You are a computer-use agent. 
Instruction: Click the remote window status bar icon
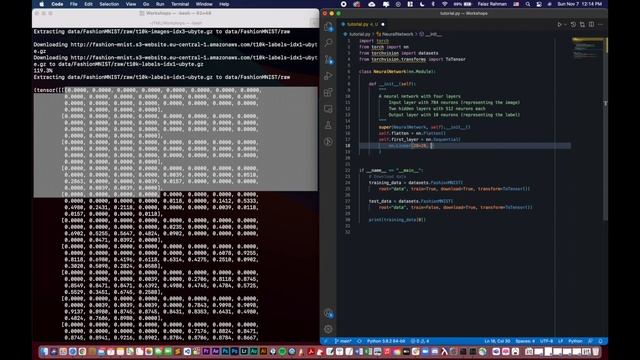[x=326, y=341]
